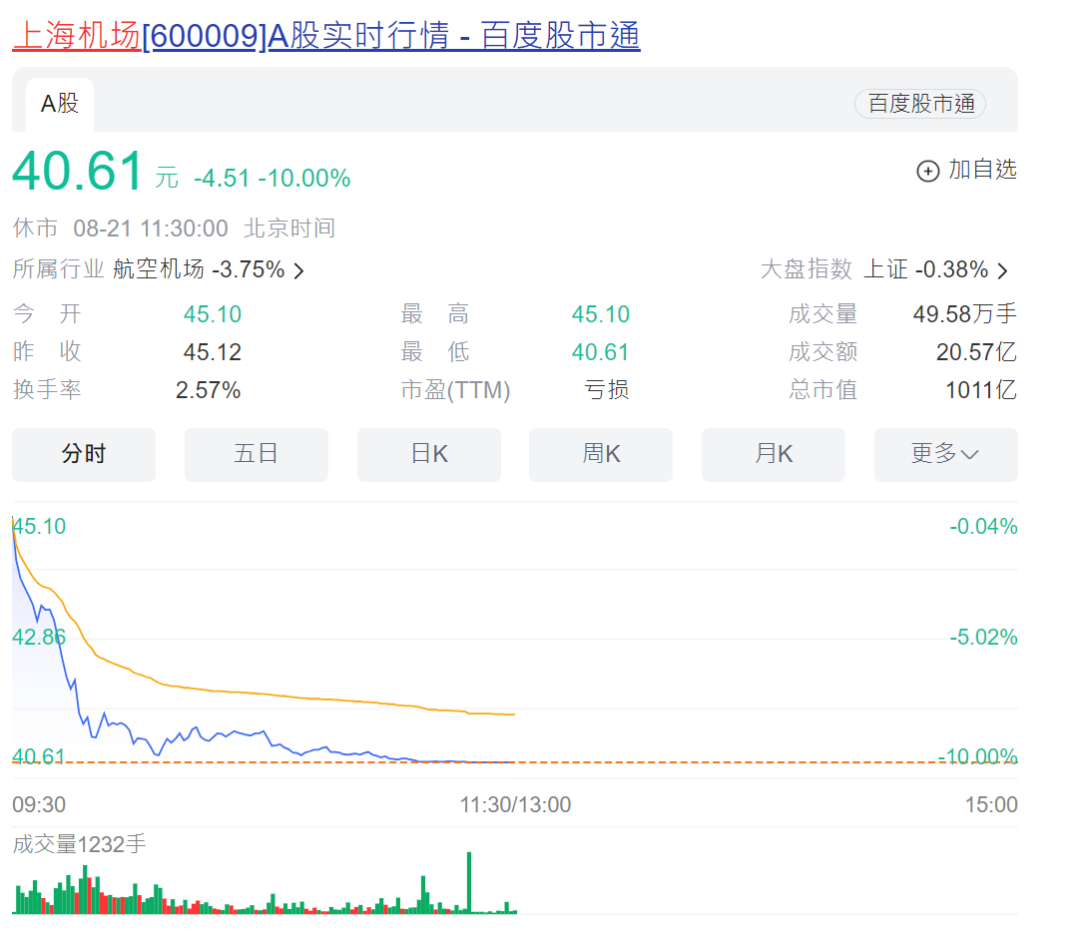
Task: Show the 日K candlestick chart
Action: point(429,454)
